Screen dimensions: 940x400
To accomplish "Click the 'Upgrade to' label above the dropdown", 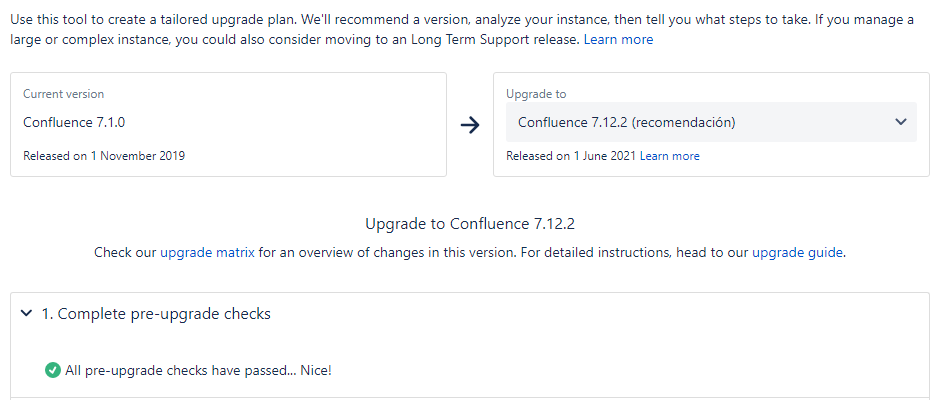I will [x=536, y=94].
